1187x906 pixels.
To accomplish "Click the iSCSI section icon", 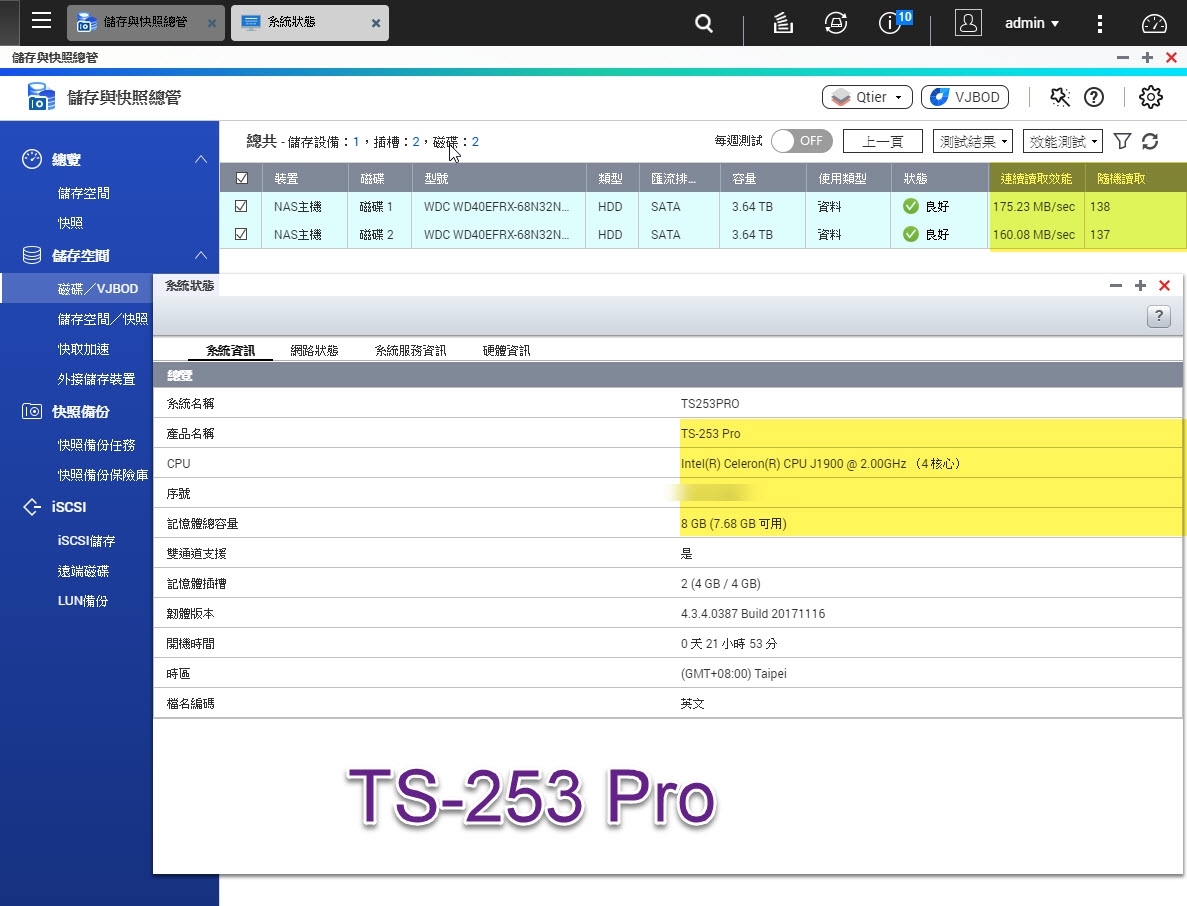I will tap(32, 506).
